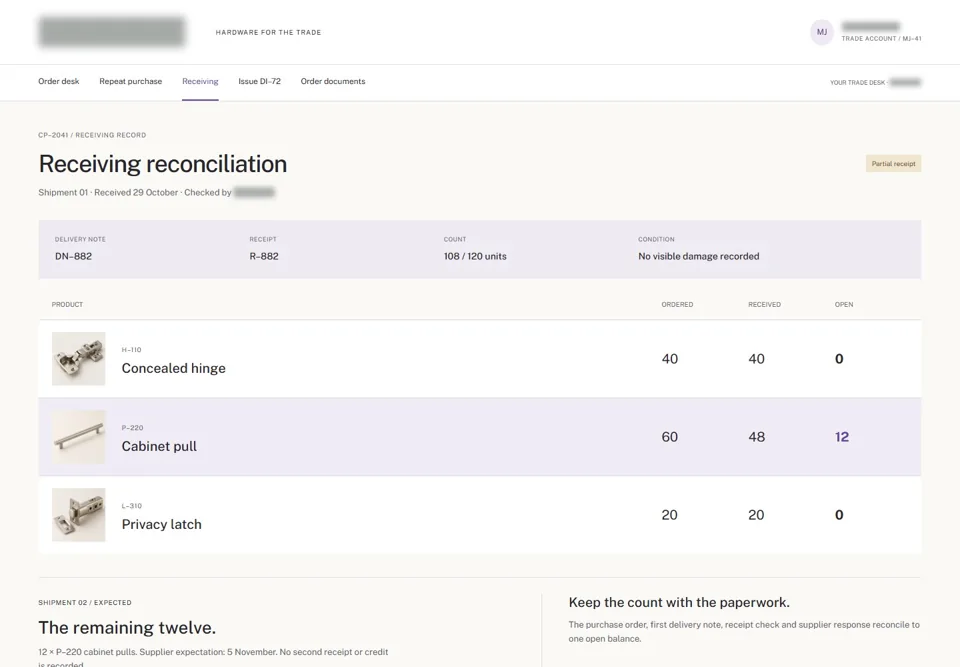This screenshot has height=667, width=960.
Task: Click the PRODUCT column header
Action: point(67,304)
